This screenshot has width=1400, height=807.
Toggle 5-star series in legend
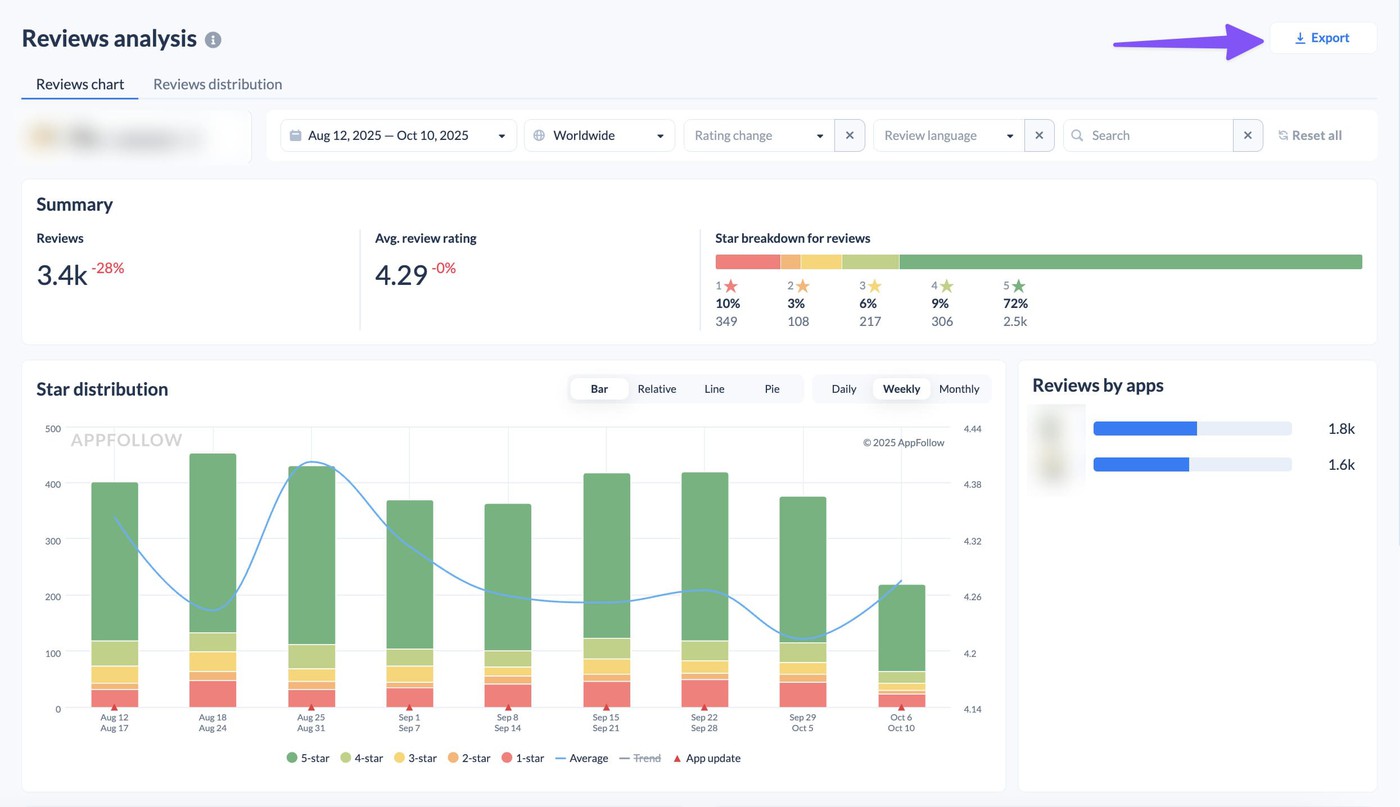coord(308,758)
